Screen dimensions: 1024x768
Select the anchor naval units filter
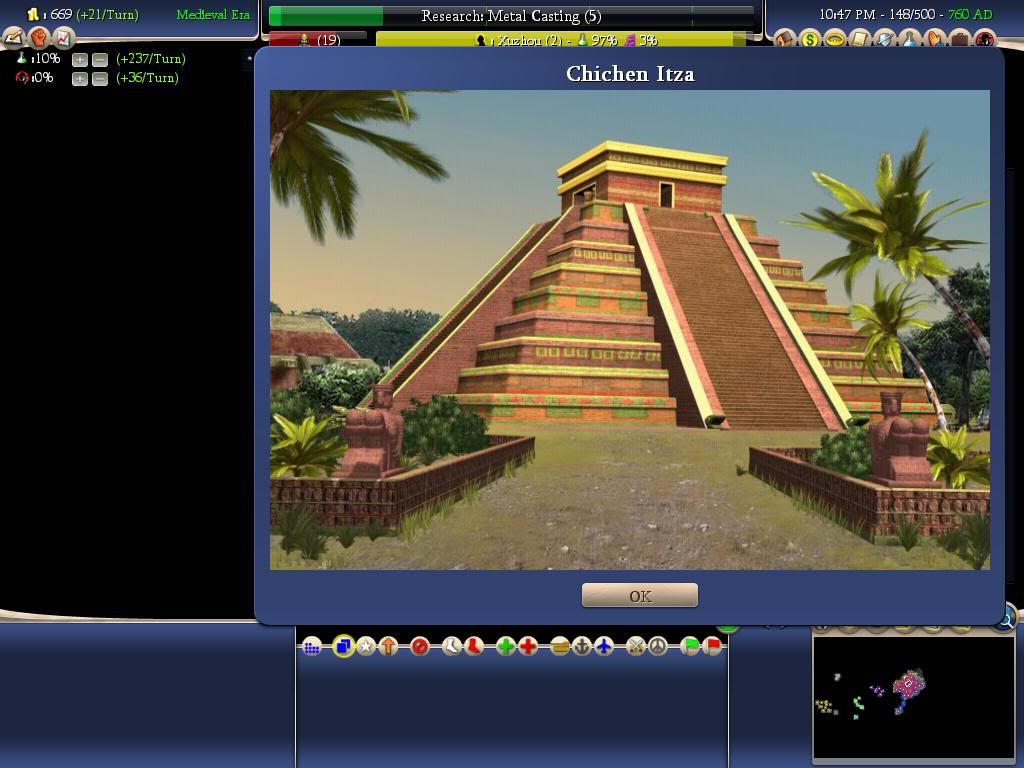coord(582,647)
